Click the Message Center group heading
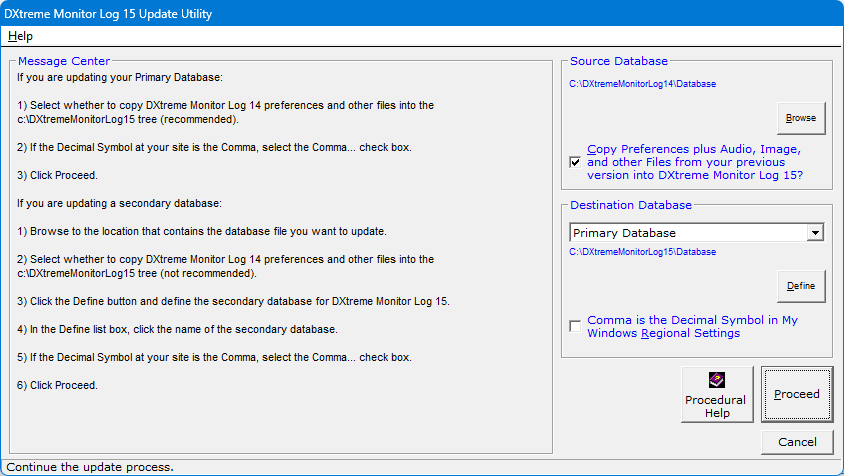Image resolution: width=844 pixels, height=476 pixels. [64, 61]
